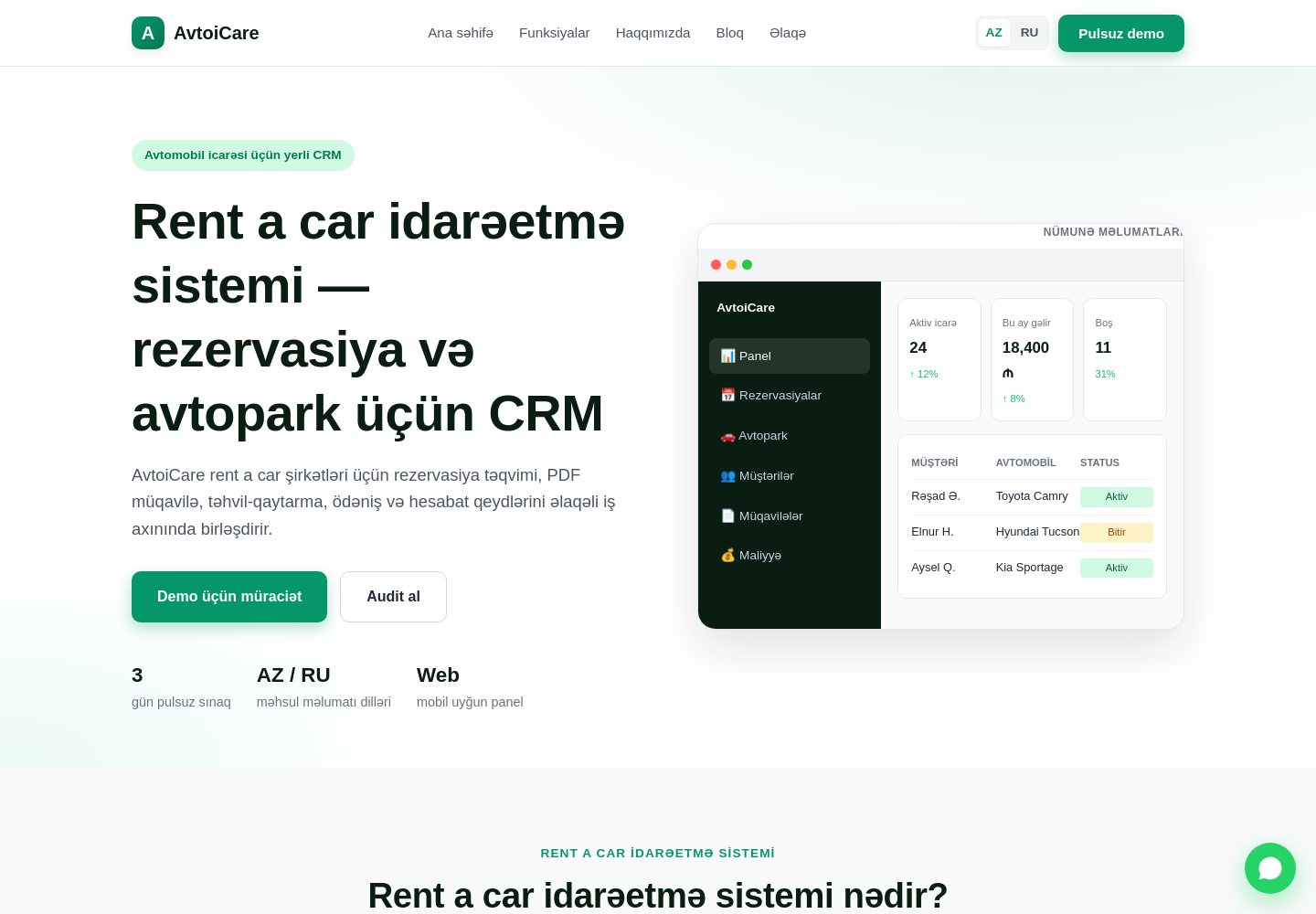Click the Bitir status badge for Elnur H.

pos(1117,533)
